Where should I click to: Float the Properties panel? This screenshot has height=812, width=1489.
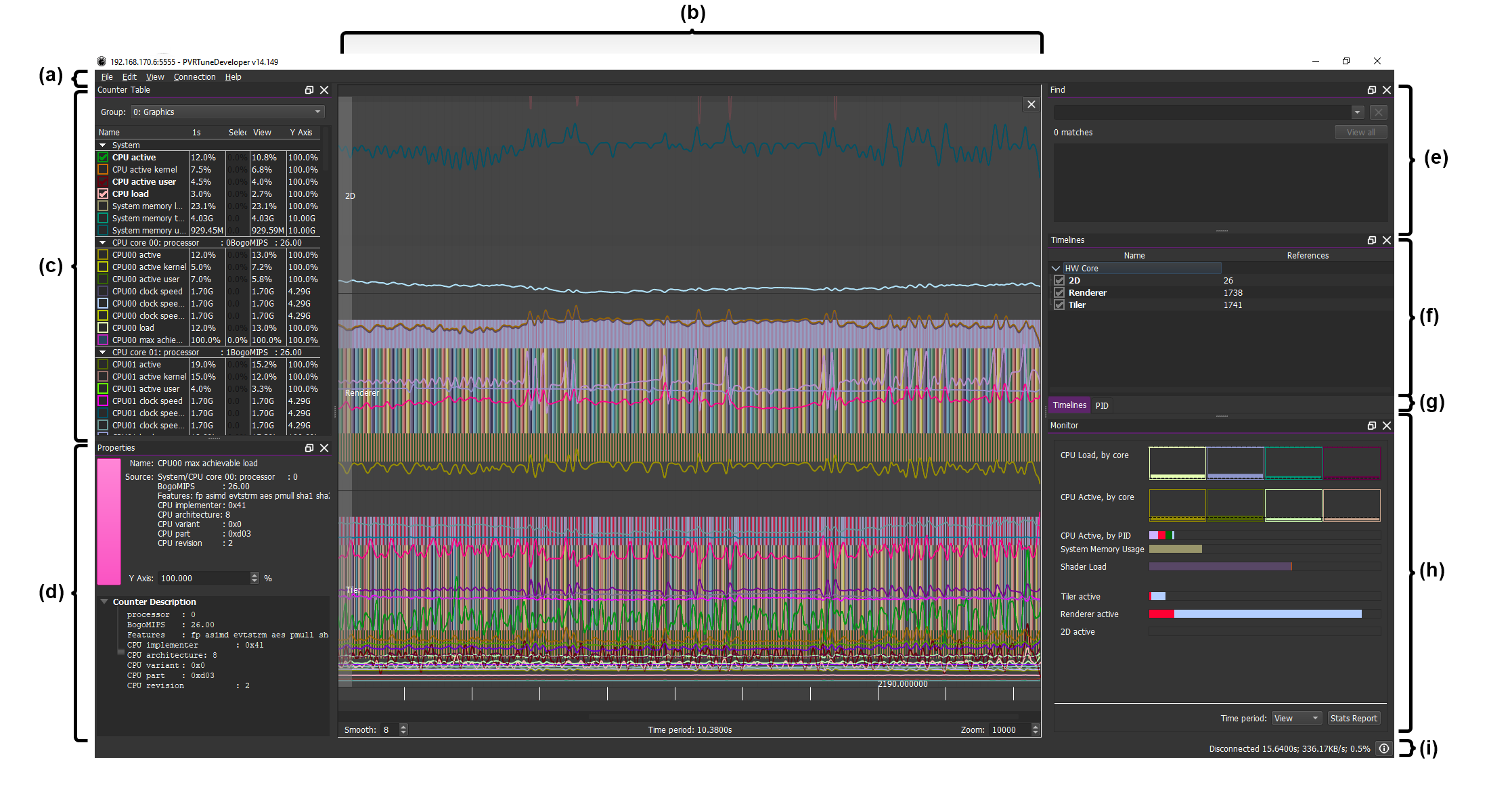coord(309,448)
